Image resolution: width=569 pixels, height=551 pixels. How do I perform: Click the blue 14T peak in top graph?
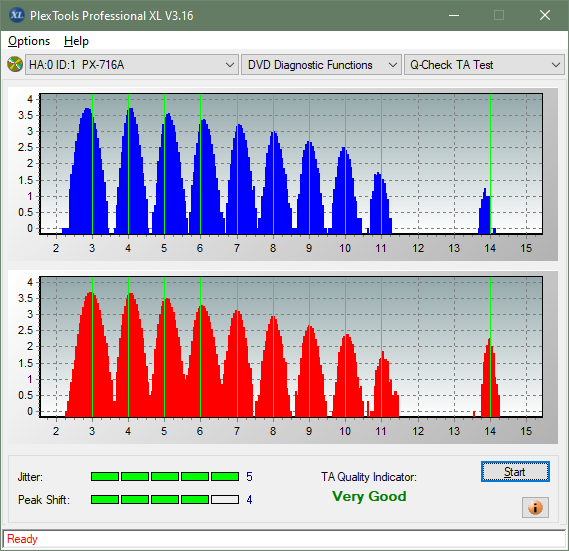[x=487, y=212]
